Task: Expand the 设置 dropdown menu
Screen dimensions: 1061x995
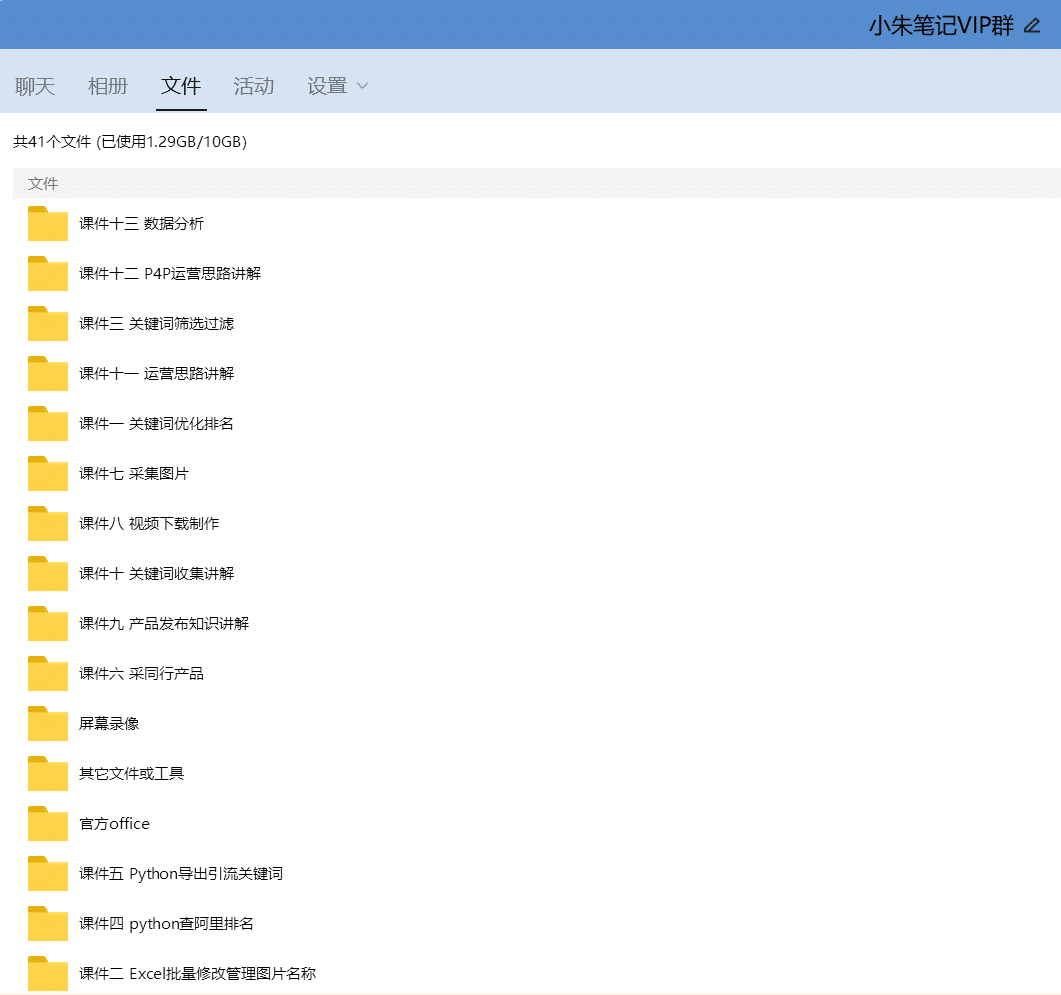Action: pos(338,86)
